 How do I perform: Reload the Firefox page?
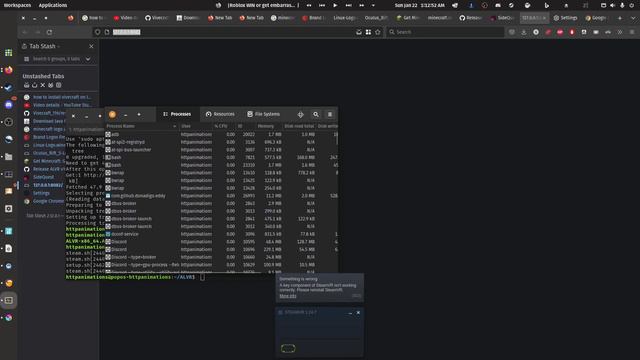[x=49, y=32]
